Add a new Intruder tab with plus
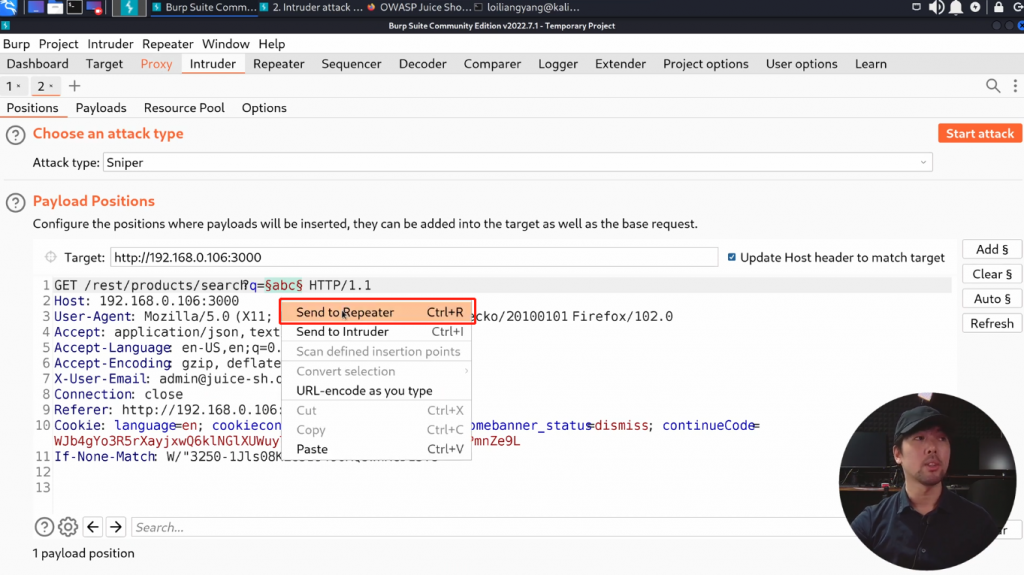The width and height of the screenshot is (1024, 575). coord(74,86)
